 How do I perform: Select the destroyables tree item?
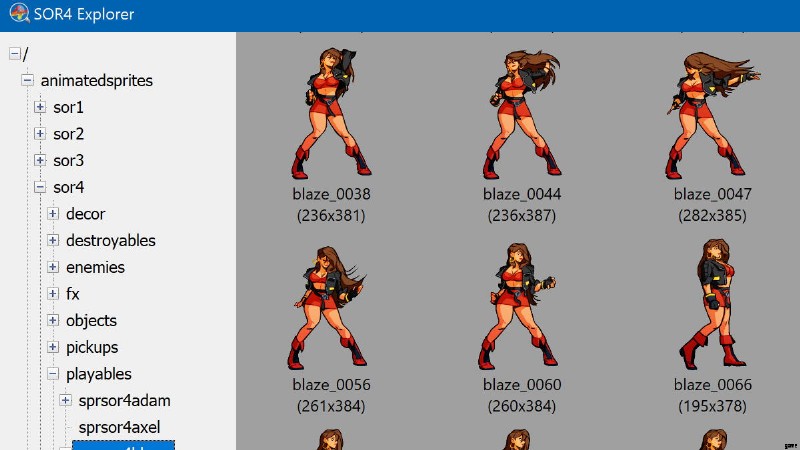pos(111,240)
